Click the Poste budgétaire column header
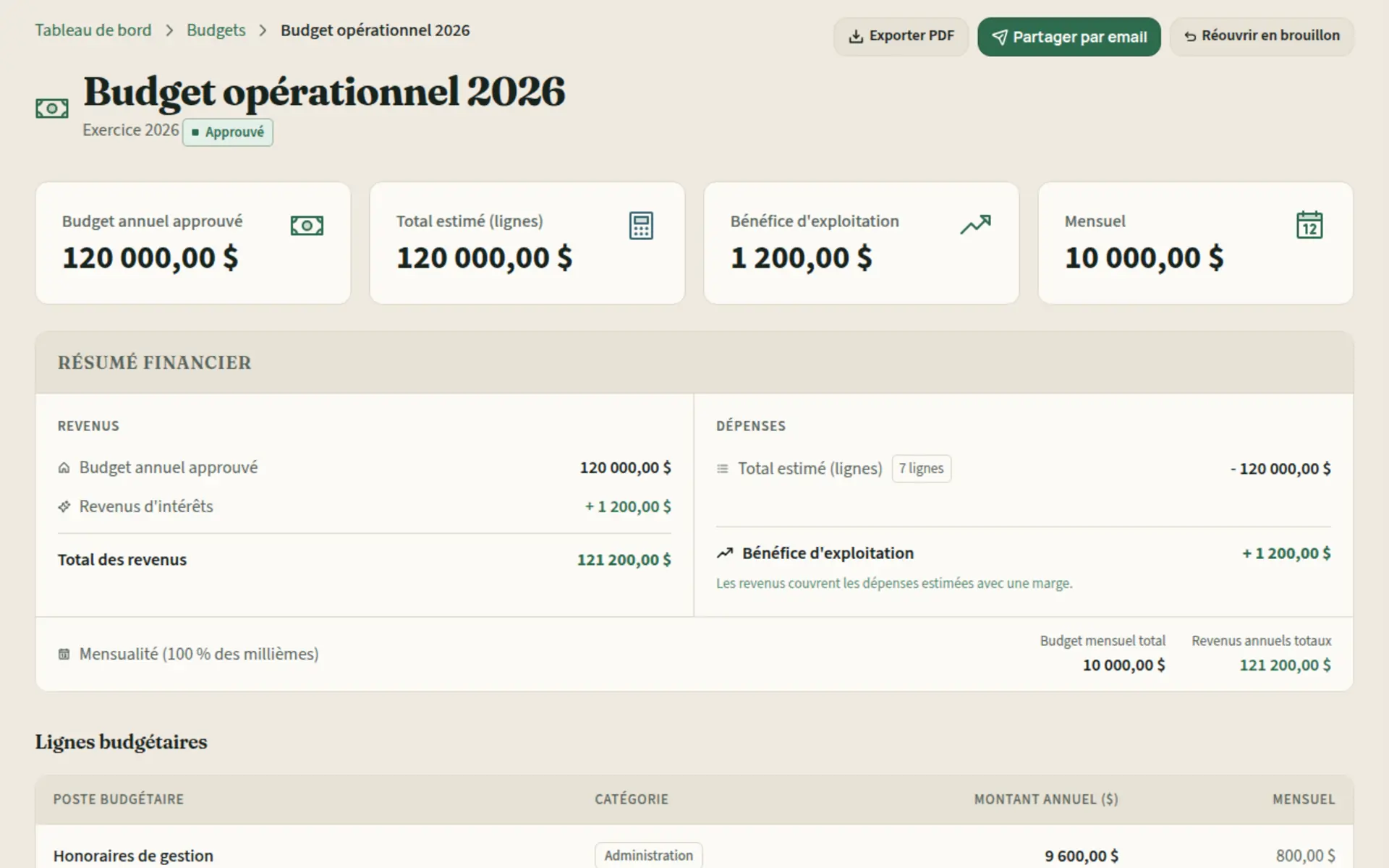Screen dimensions: 1389x868 119,799
